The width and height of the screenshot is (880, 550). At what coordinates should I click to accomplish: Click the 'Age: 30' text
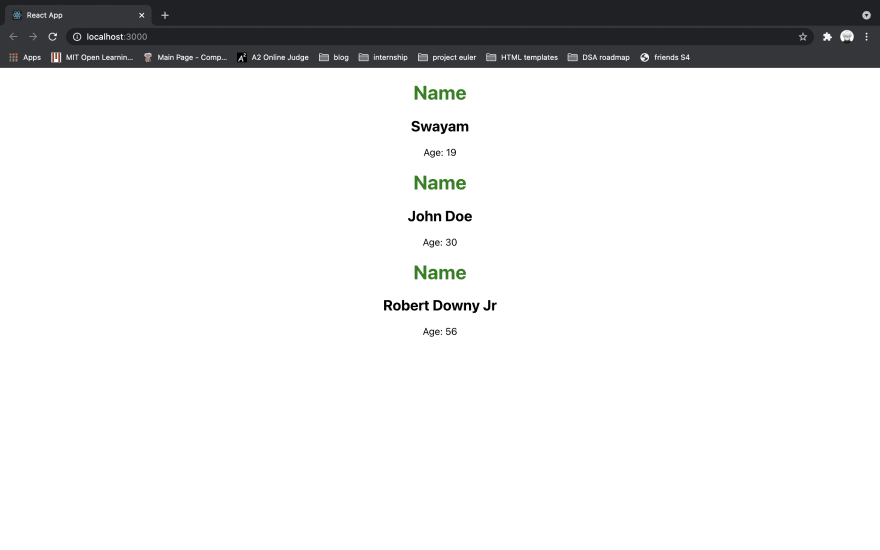coord(439,242)
